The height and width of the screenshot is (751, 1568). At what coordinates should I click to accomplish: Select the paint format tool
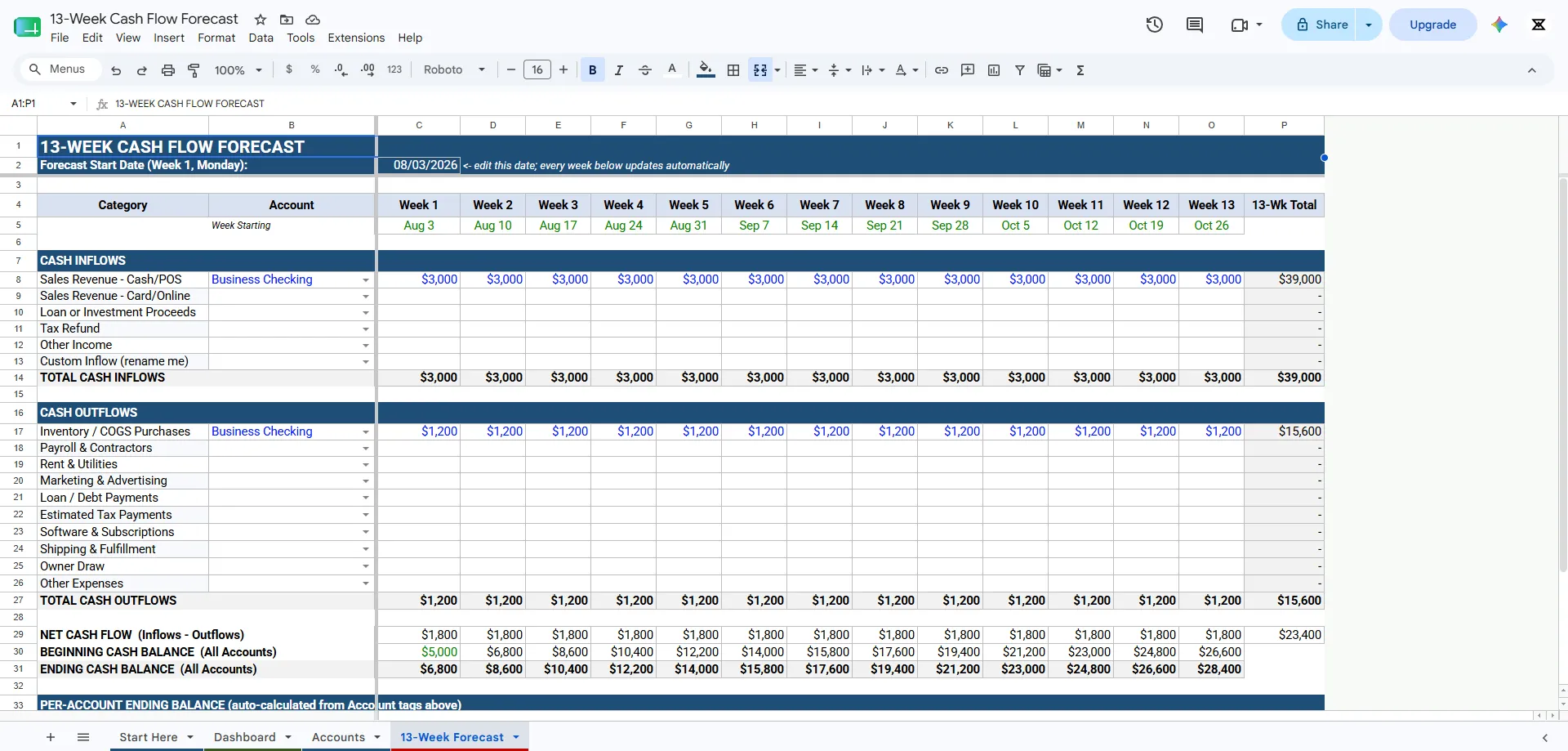(x=194, y=70)
